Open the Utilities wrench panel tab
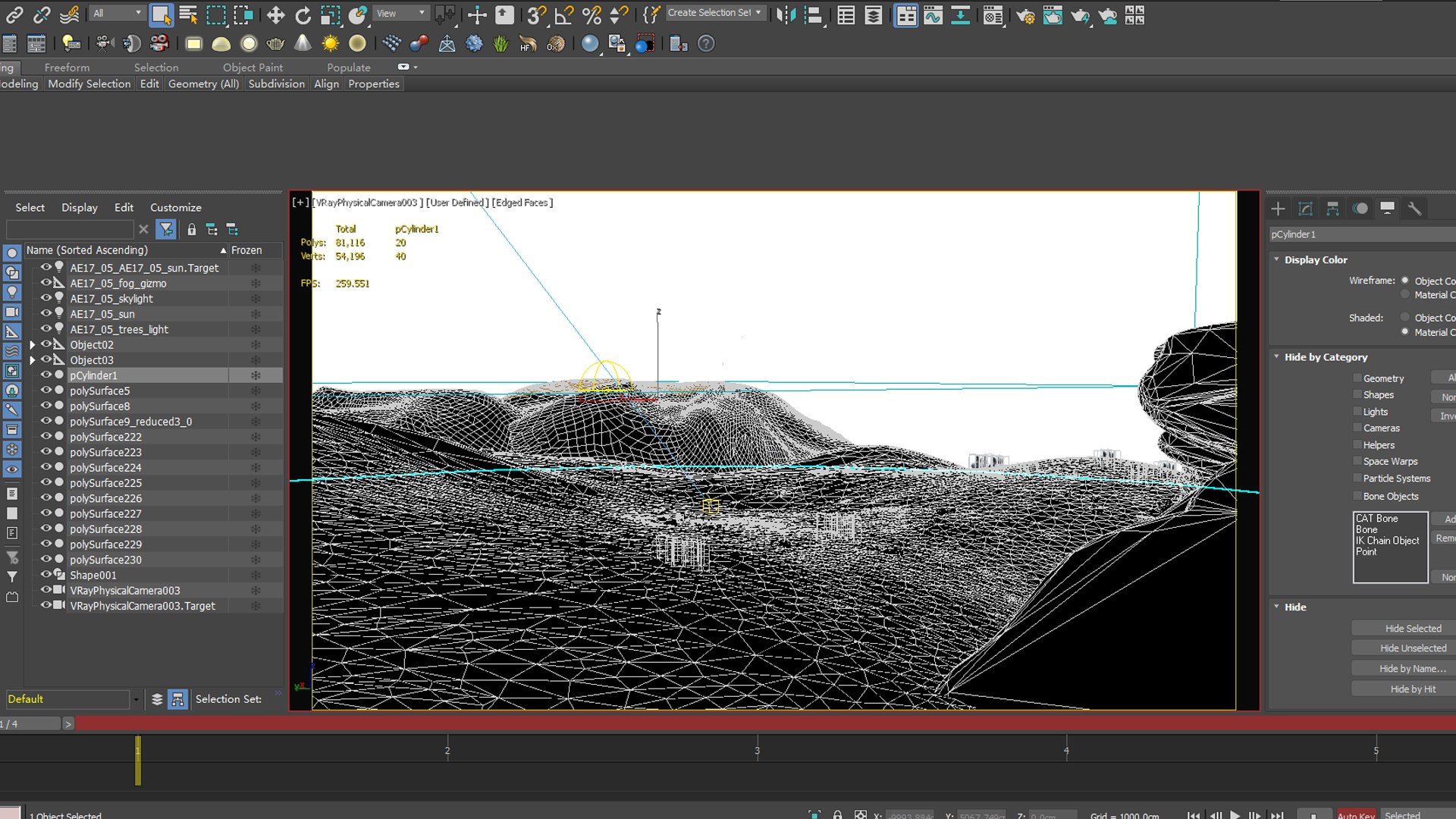This screenshot has width=1456, height=819. (1414, 209)
